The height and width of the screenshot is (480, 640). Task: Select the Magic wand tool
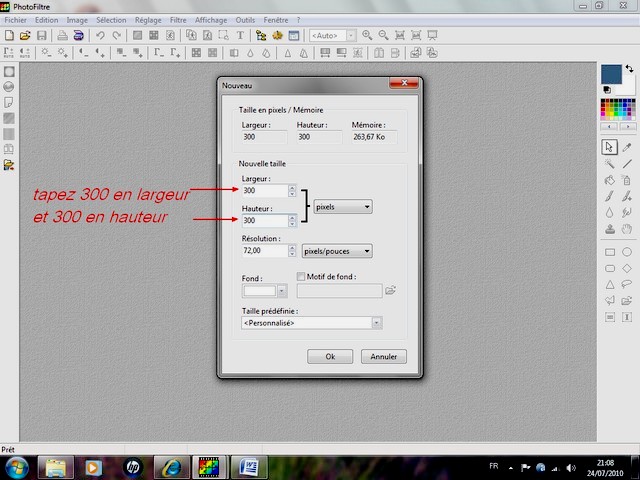tap(609, 164)
